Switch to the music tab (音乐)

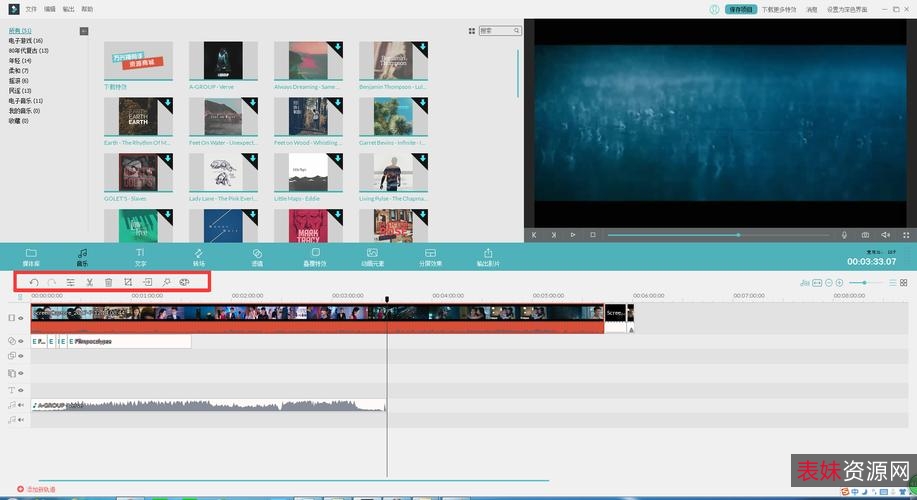[82, 257]
